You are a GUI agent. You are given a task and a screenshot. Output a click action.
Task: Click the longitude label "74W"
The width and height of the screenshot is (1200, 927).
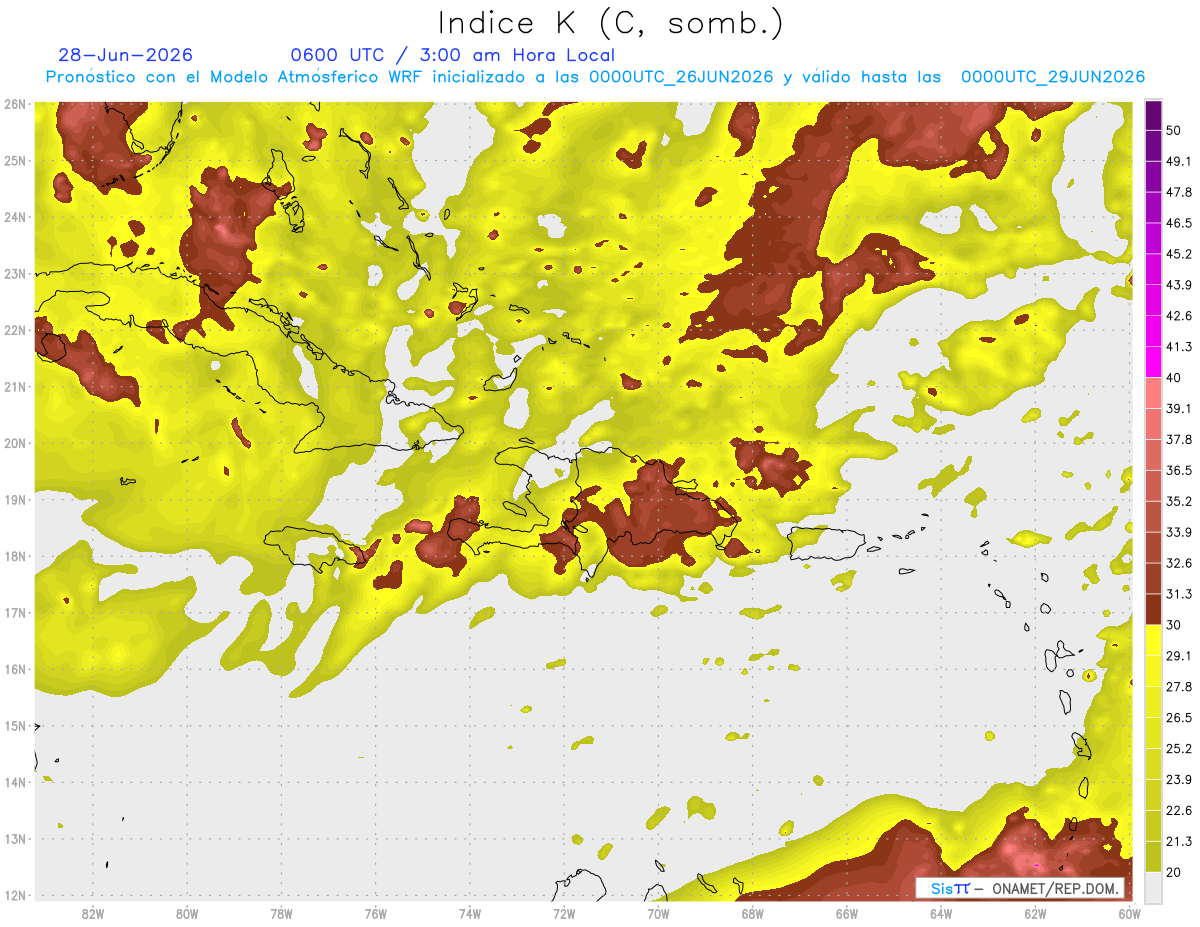point(470,913)
